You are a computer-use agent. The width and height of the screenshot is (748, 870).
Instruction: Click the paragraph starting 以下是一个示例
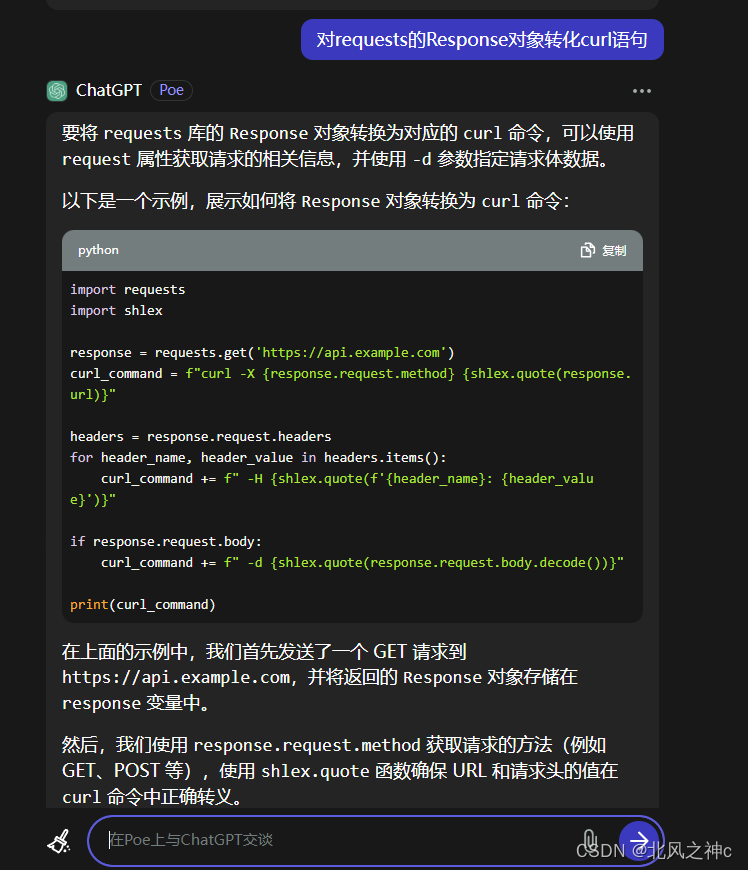click(316, 201)
